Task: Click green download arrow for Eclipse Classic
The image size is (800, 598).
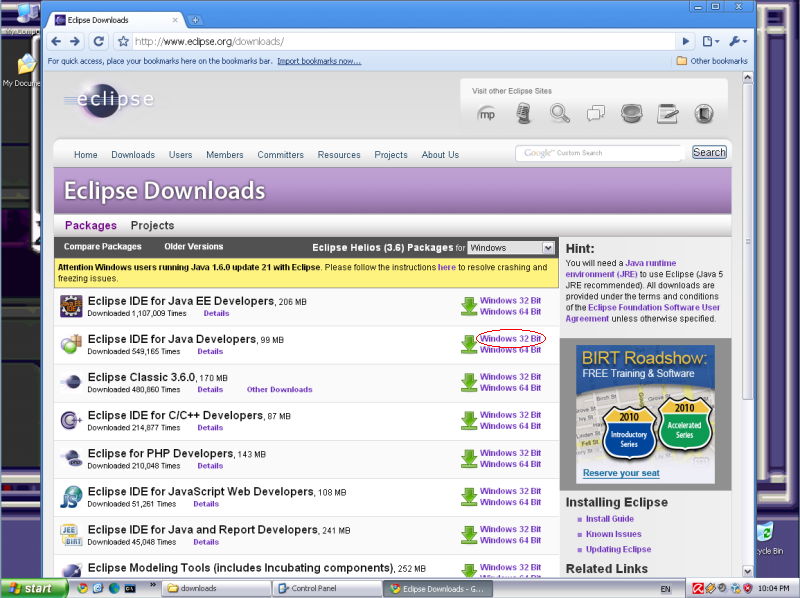Action: [x=468, y=382]
